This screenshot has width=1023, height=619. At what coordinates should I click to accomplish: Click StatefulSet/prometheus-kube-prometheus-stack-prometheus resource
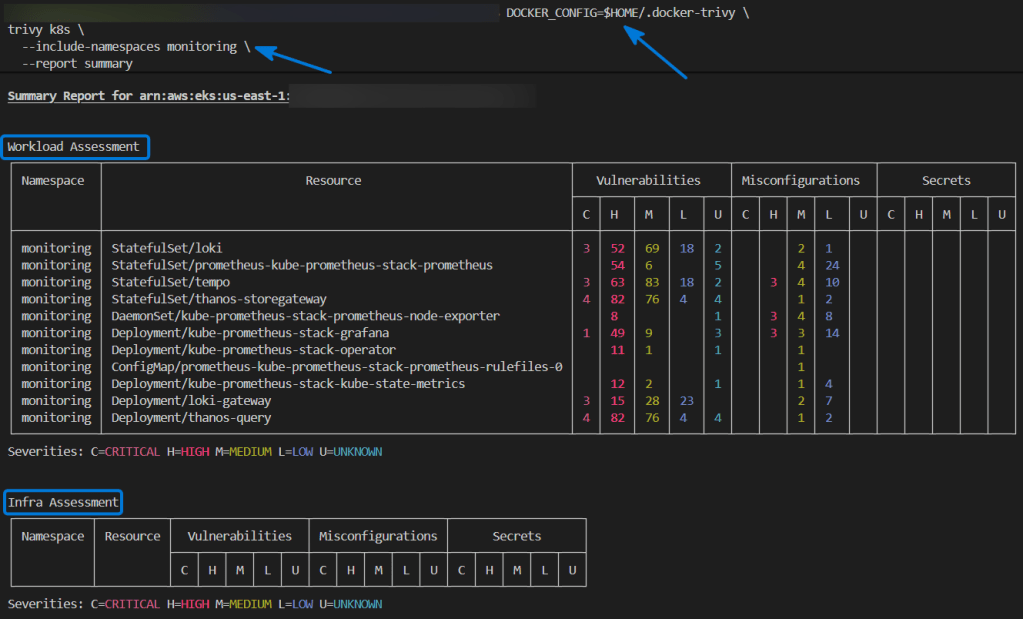click(x=302, y=265)
